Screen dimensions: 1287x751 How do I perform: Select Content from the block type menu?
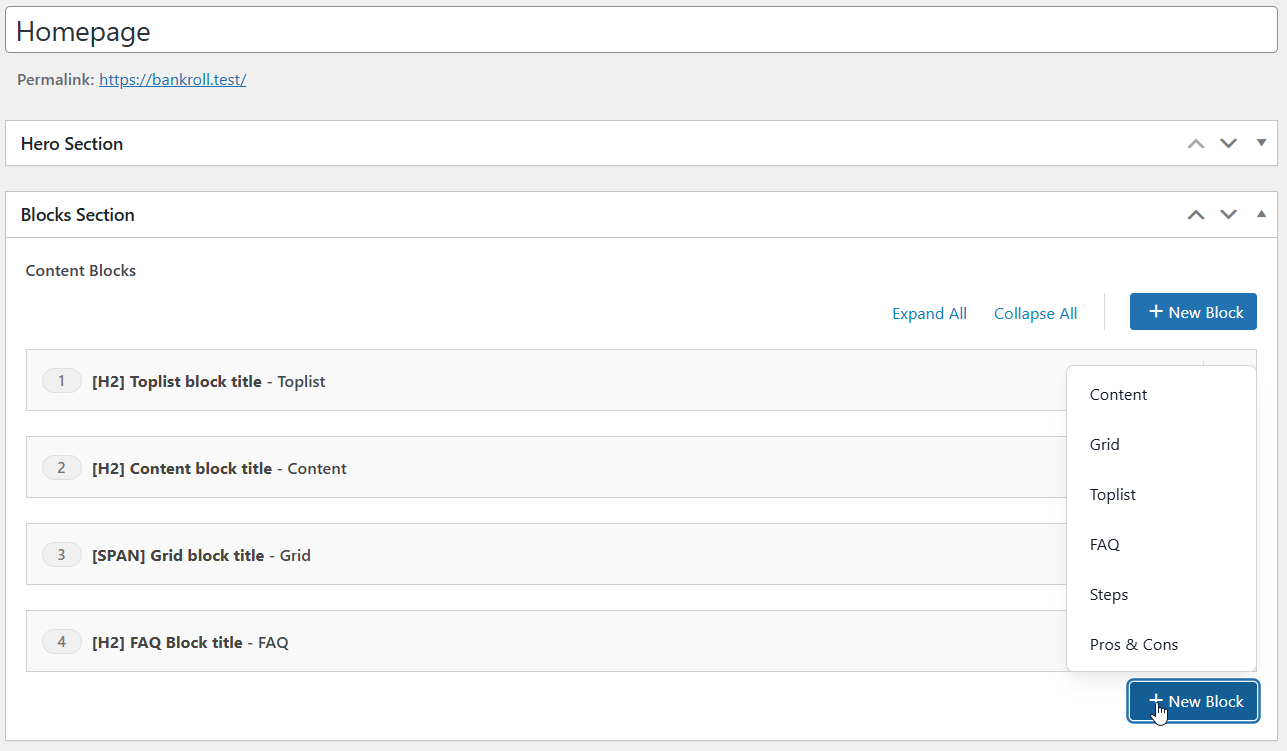1117,394
